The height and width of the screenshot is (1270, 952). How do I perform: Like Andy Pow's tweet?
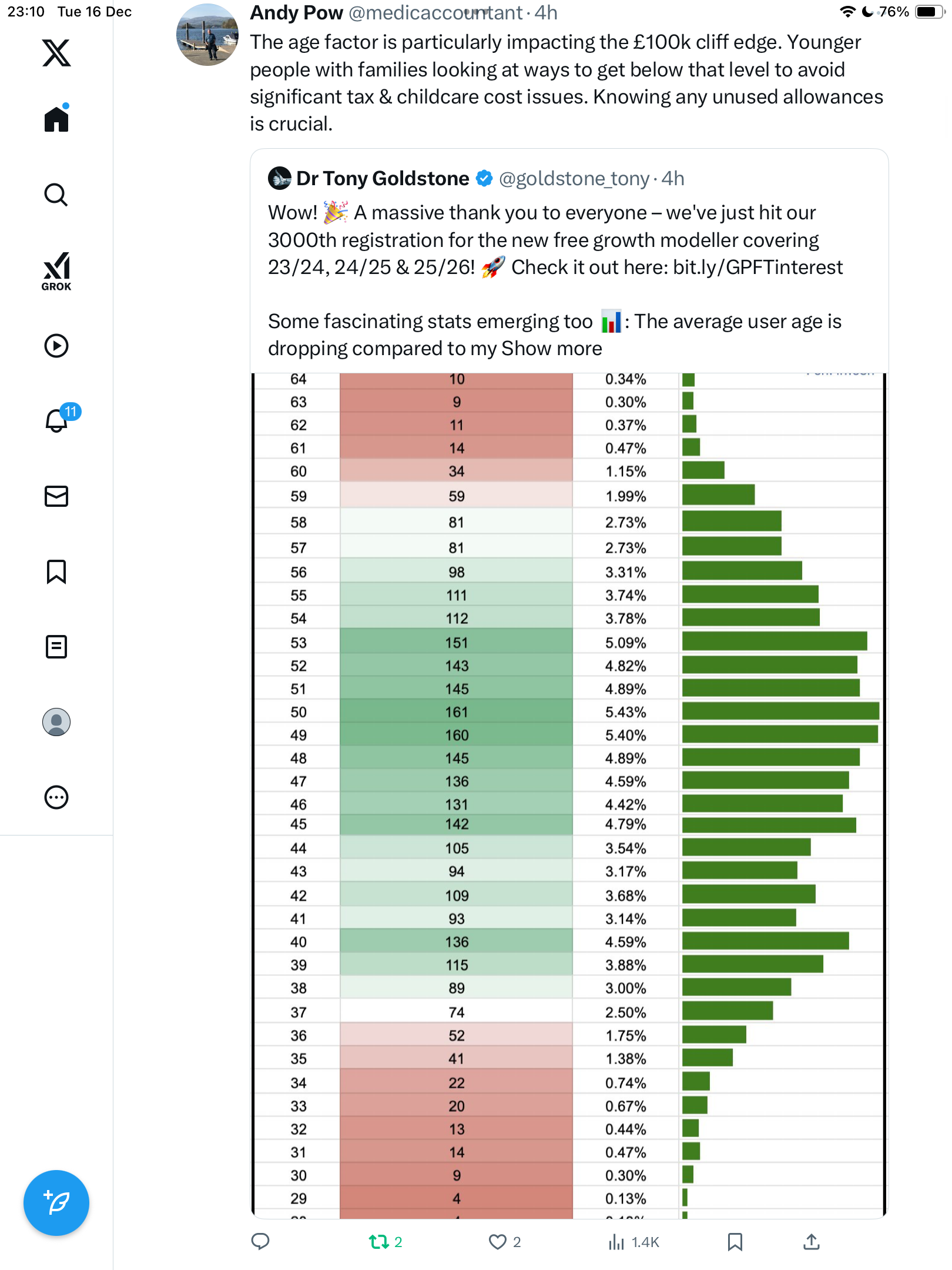click(x=498, y=1242)
